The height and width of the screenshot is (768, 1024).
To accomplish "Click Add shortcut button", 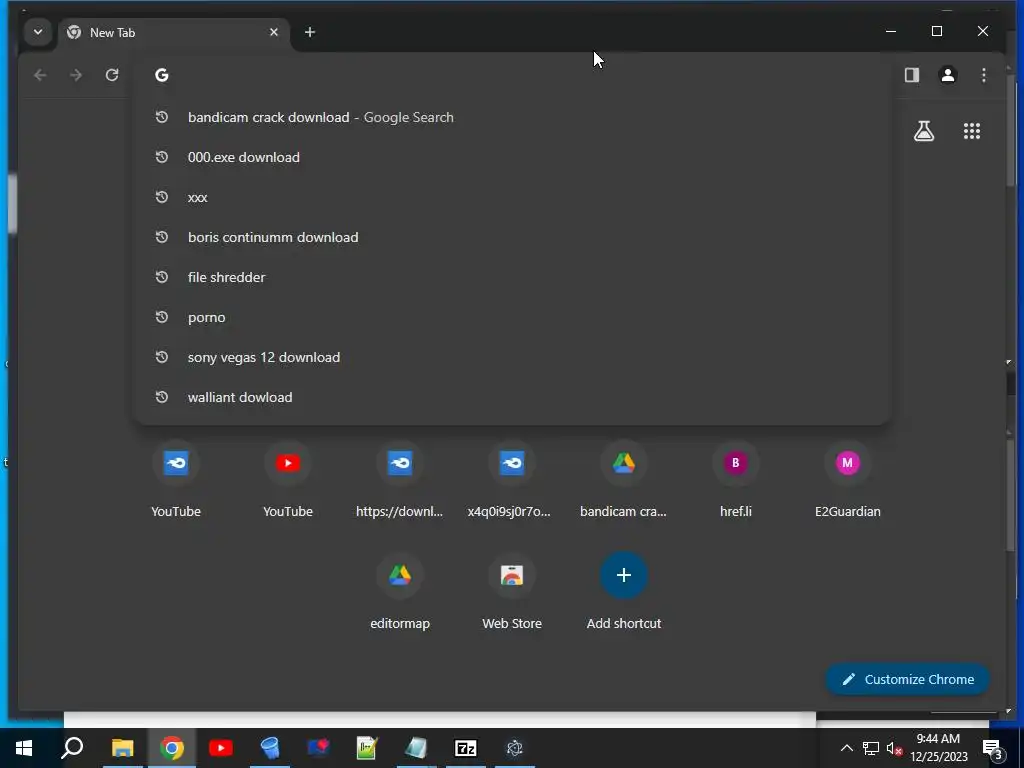I will pos(624,592).
